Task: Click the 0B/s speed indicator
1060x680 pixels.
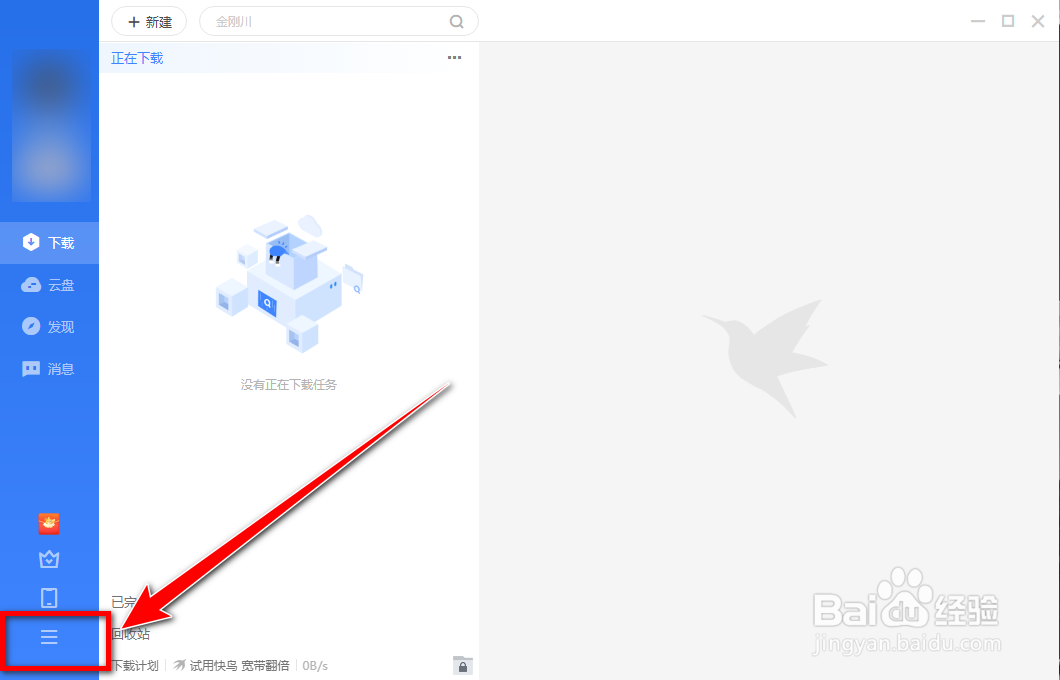Action: click(x=315, y=666)
